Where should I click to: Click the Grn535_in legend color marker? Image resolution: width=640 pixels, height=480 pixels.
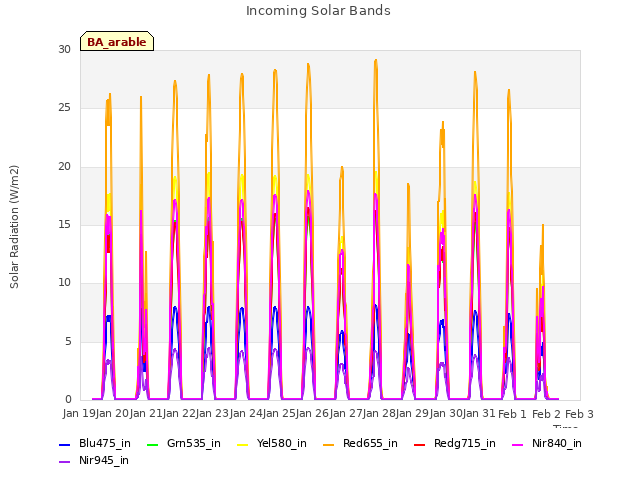[x=152, y=444]
